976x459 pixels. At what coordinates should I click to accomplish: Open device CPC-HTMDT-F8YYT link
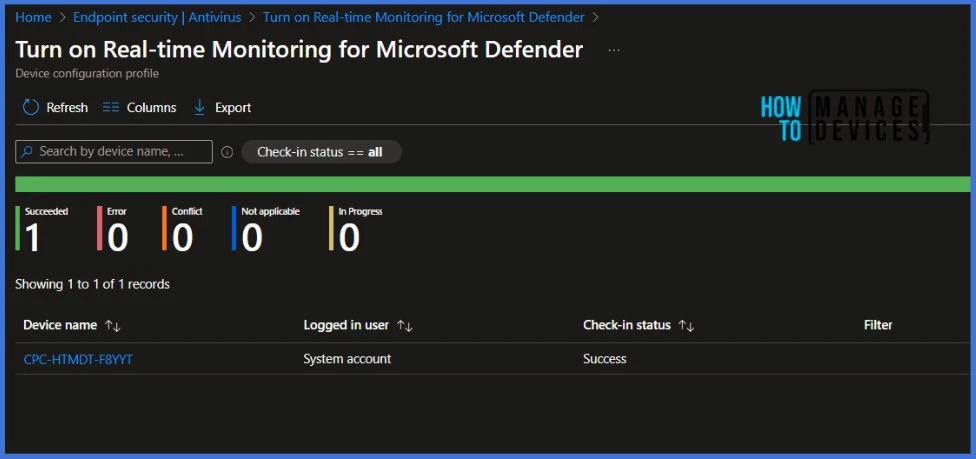coord(78,359)
